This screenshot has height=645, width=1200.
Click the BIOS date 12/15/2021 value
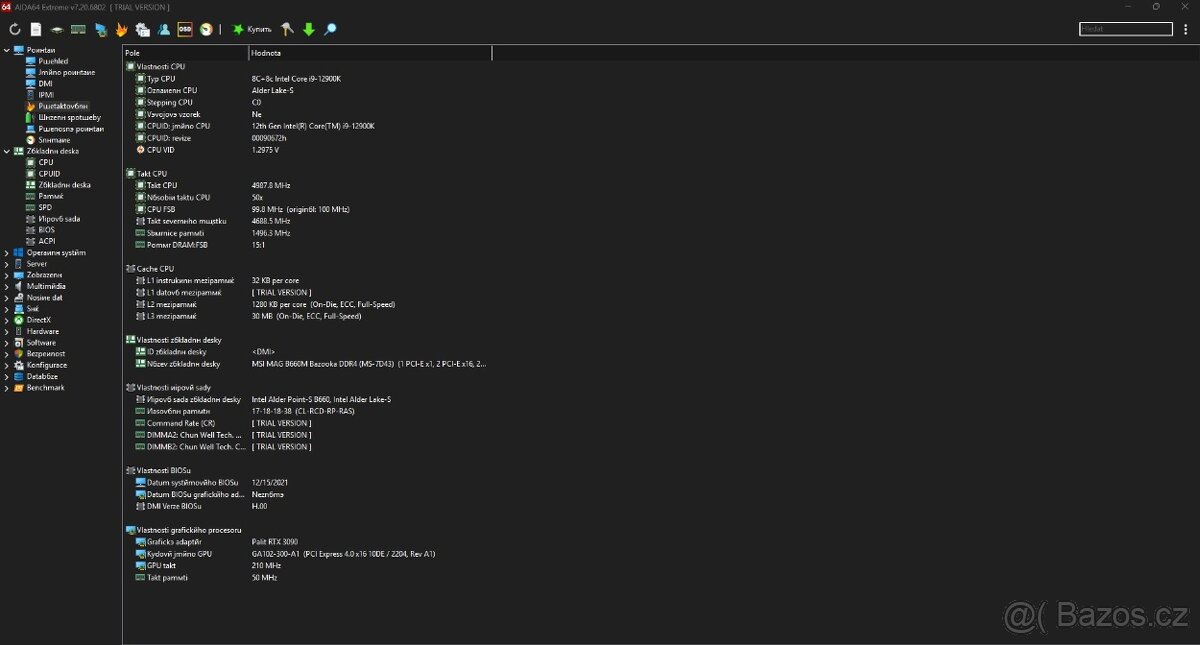[x=270, y=482]
